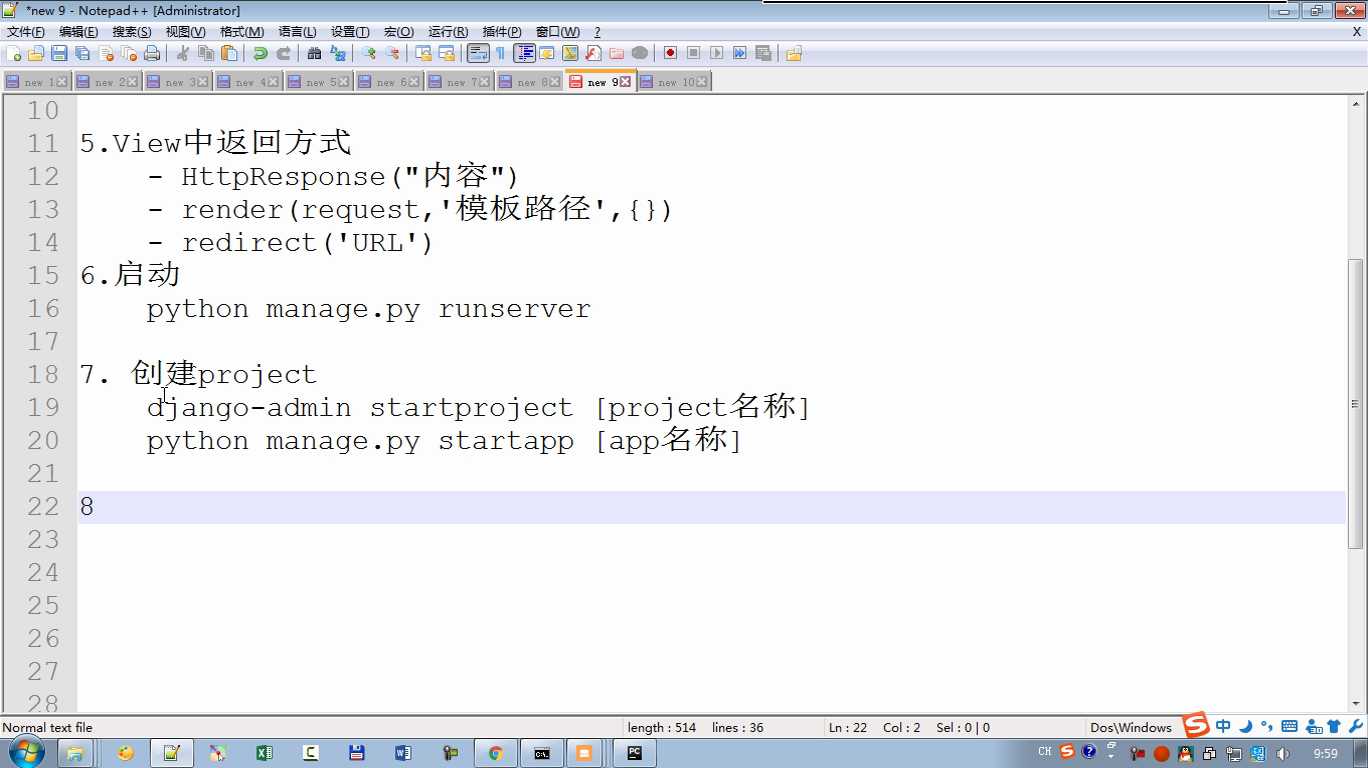The image size is (1368, 768).
Task: Click the Start Recording macro icon
Action: click(670, 53)
